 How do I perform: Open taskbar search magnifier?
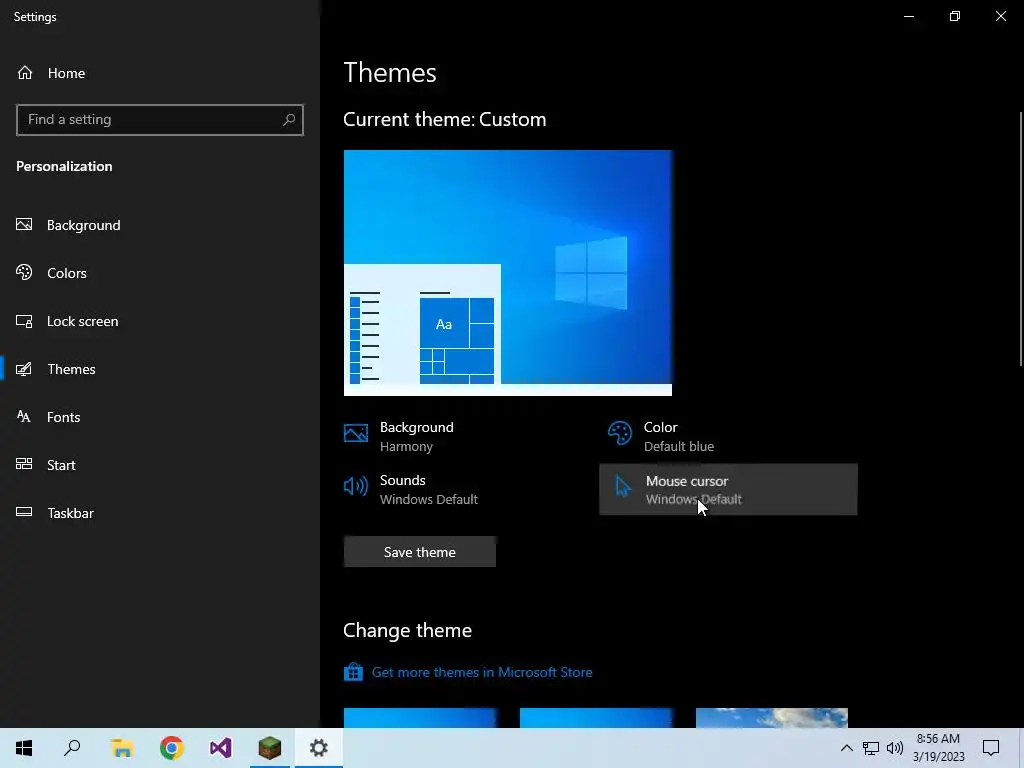(72, 748)
